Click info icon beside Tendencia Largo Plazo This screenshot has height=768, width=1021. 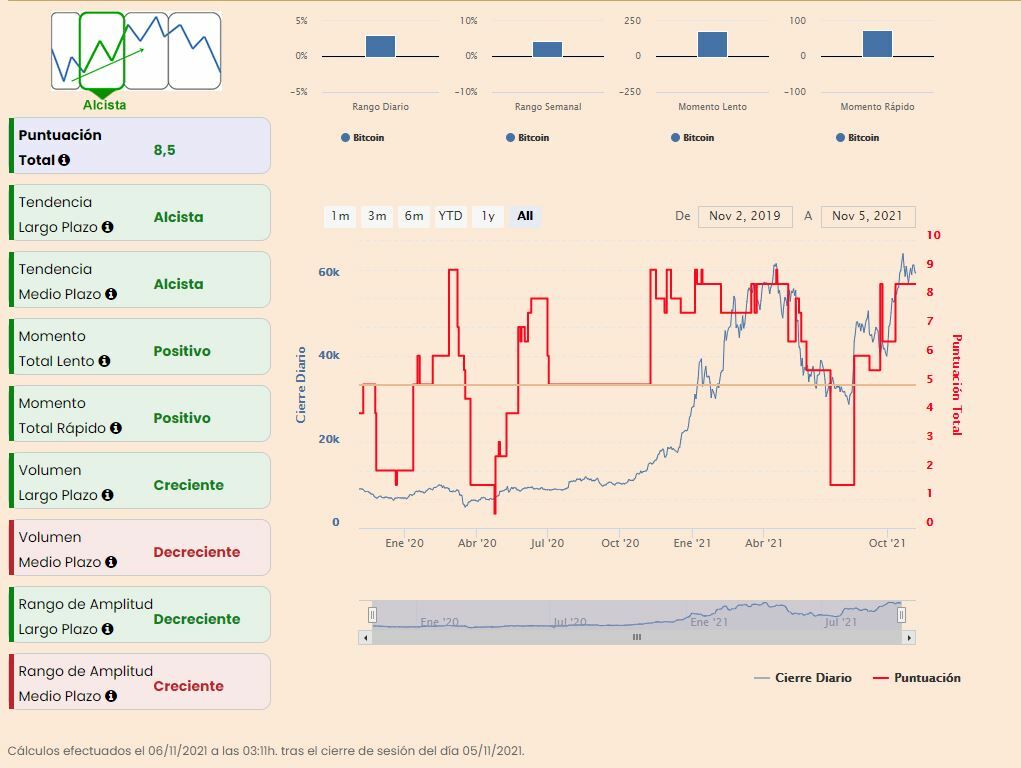107,227
